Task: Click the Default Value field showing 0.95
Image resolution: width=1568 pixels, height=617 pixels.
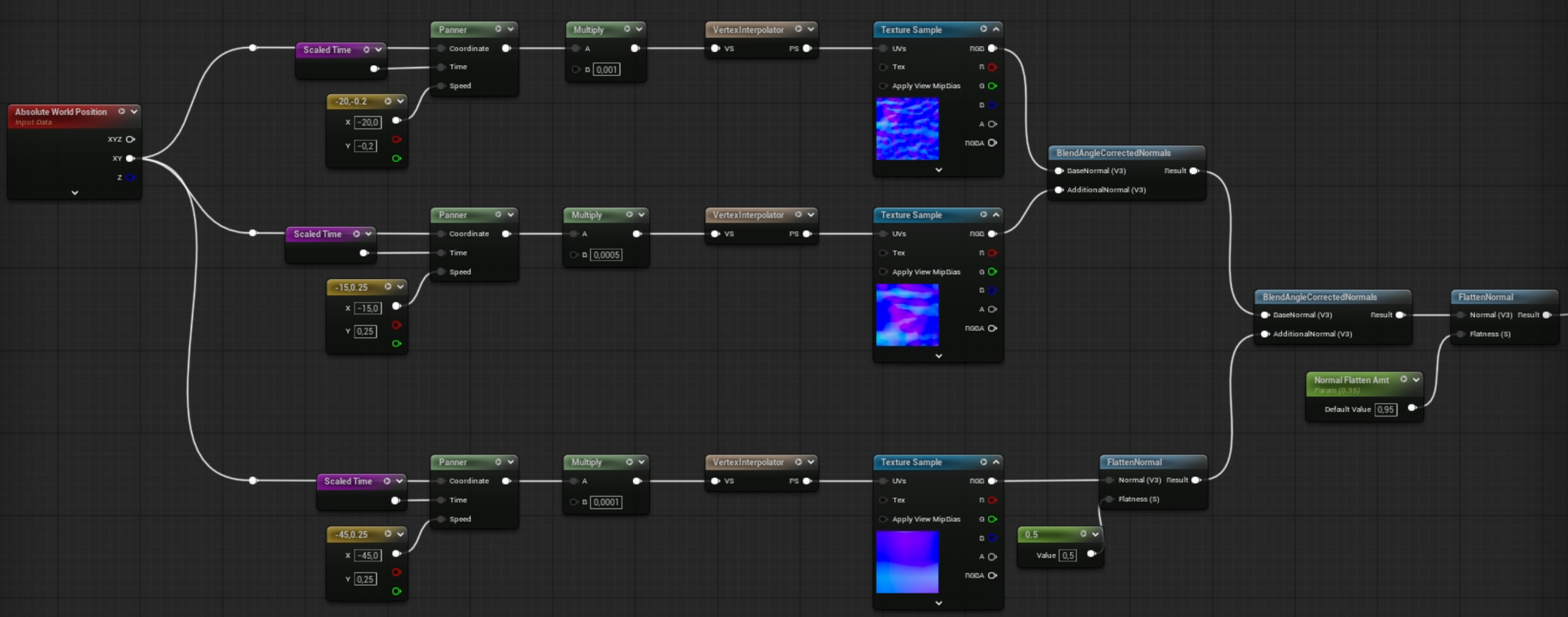Action: [1385, 409]
